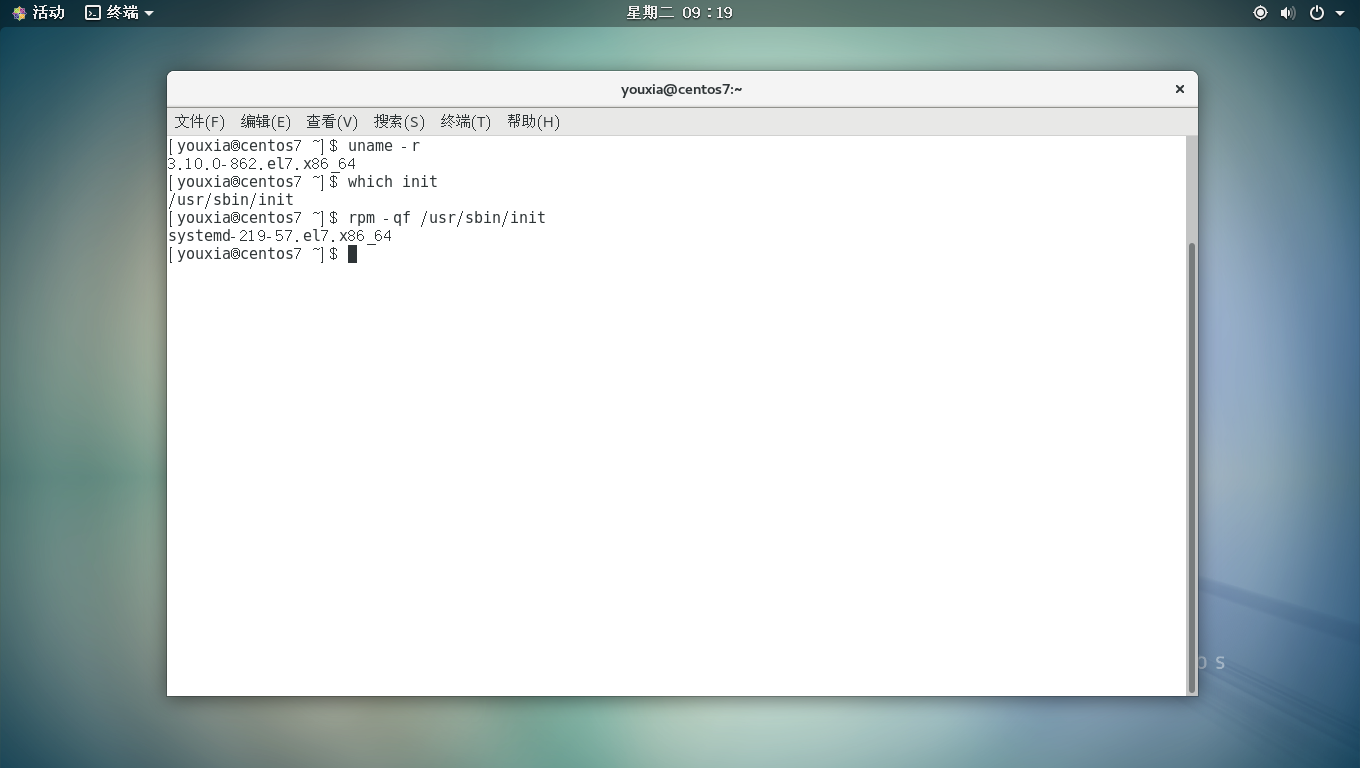
Task: Click the GNOME foot icon beside 活动
Action: click(19, 13)
